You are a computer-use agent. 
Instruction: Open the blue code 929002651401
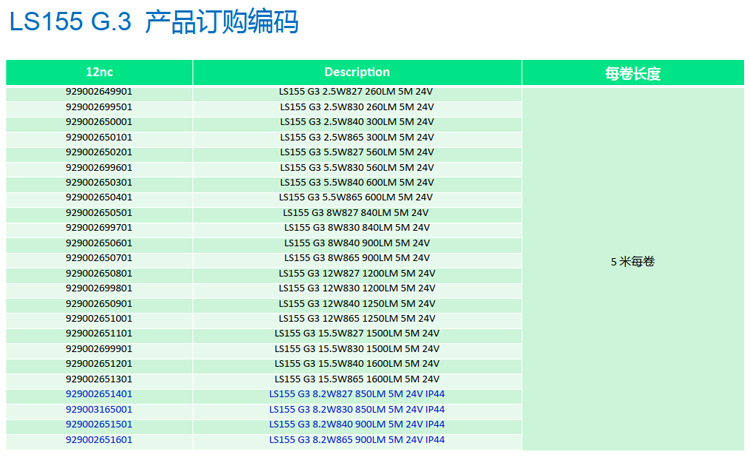99,394
